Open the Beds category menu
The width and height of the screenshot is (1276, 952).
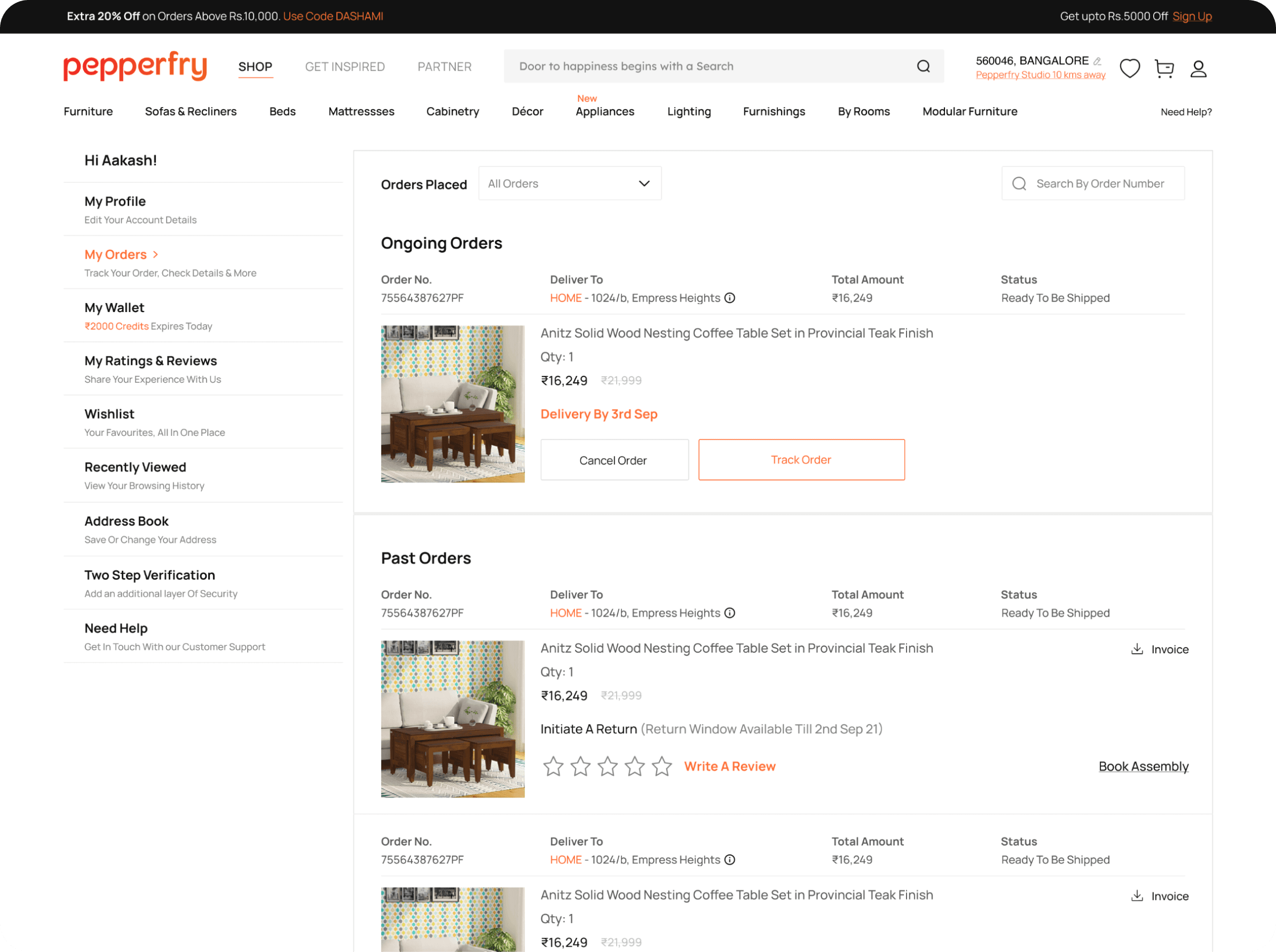(x=283, y=111)
